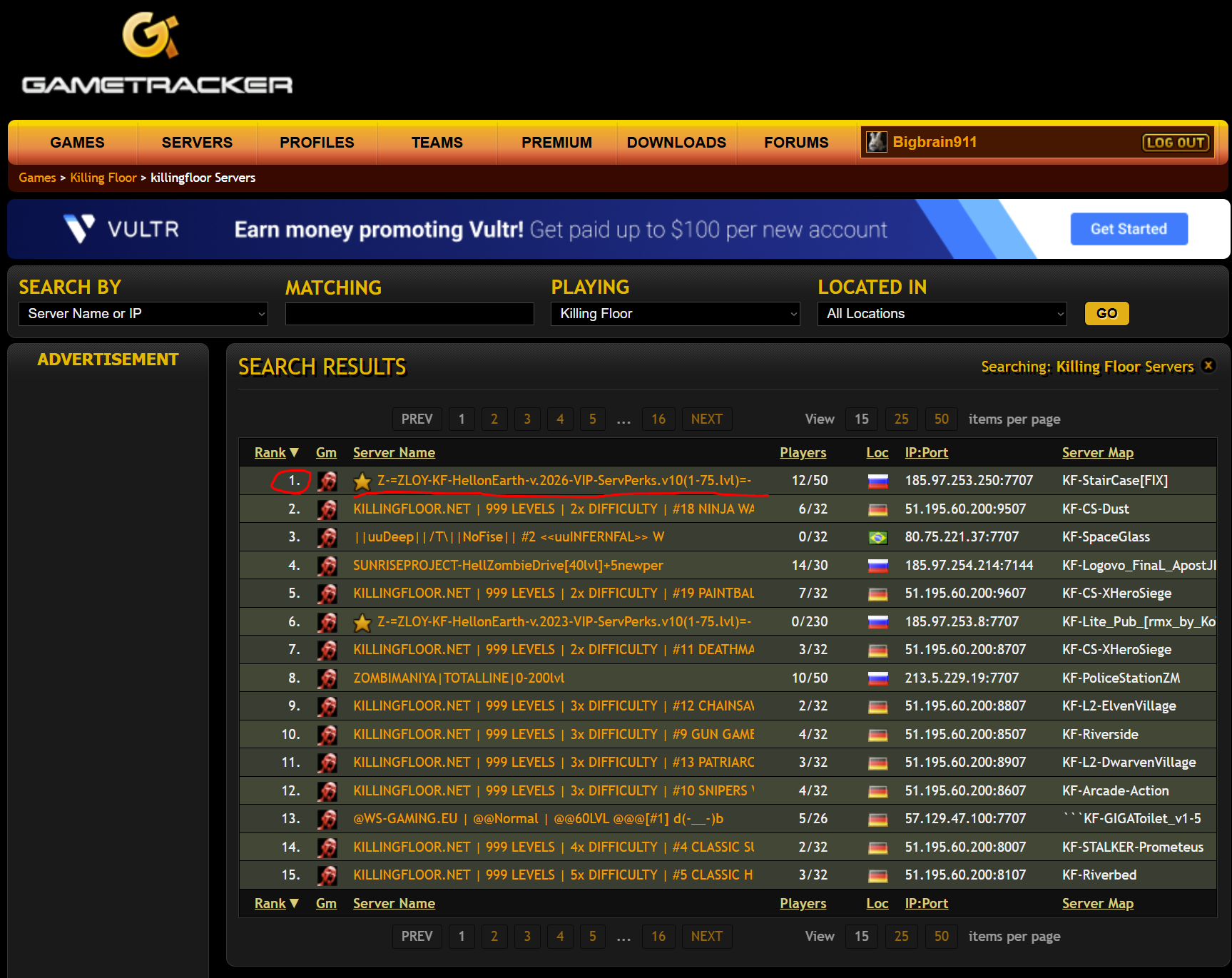Click the gold star beside rank 6 server

[362, 623]
